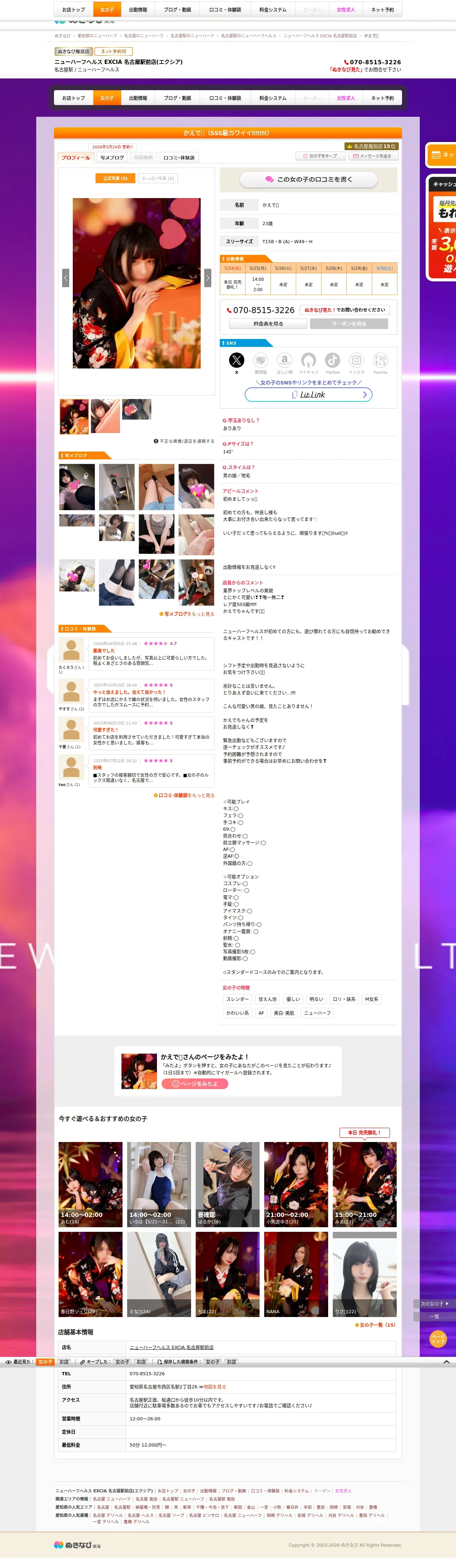Switch to the 写メブログ tab
Screen dimensions: 456x1568
[x=112, y=158]
